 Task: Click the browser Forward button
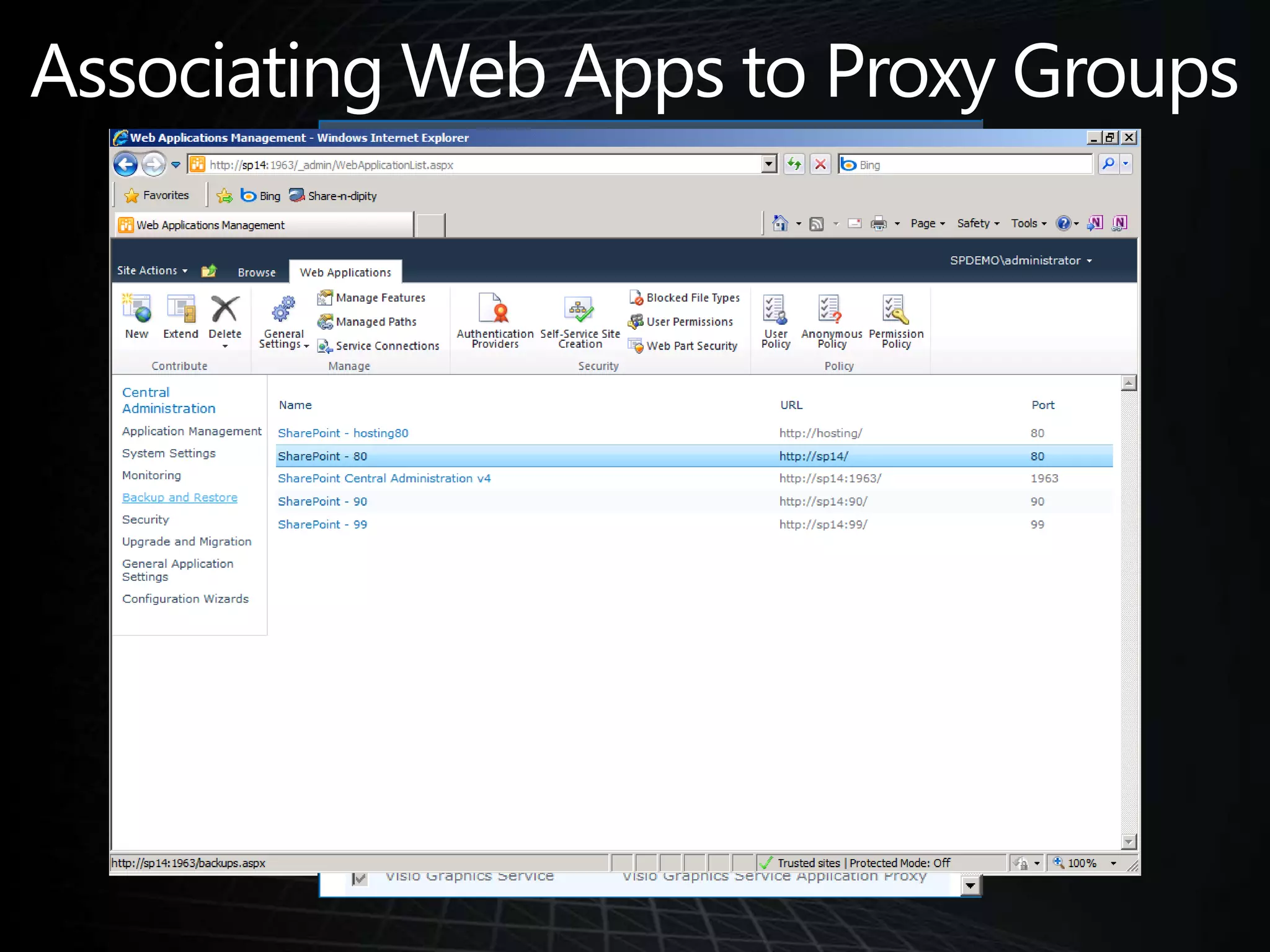(x=153, y=165)
